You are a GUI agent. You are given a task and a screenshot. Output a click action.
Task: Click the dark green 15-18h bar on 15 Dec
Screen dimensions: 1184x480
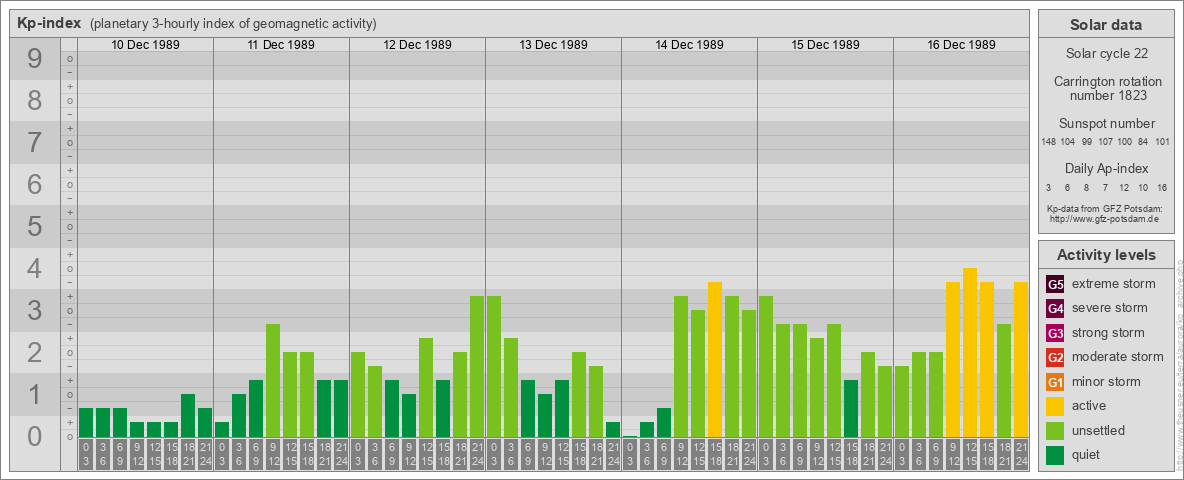coord(851,408)
